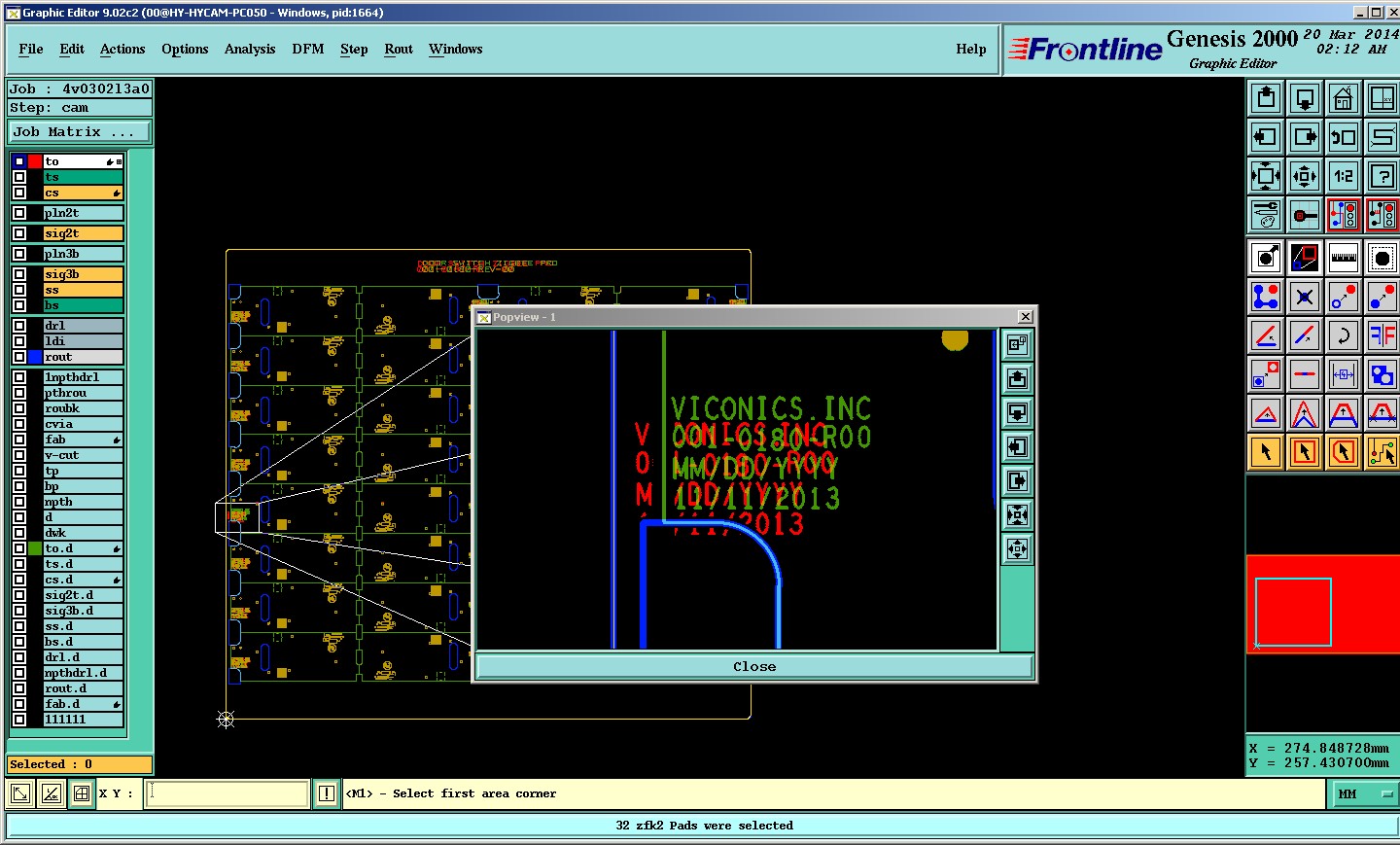
Task: Click the connected blue dots net icon
Action: (x=1266, y=297)
